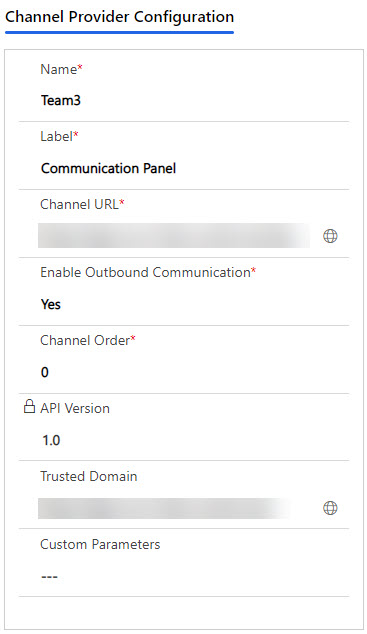
Task: Click the Enable Outbound Communication label
Action: [x=145, y=273]
